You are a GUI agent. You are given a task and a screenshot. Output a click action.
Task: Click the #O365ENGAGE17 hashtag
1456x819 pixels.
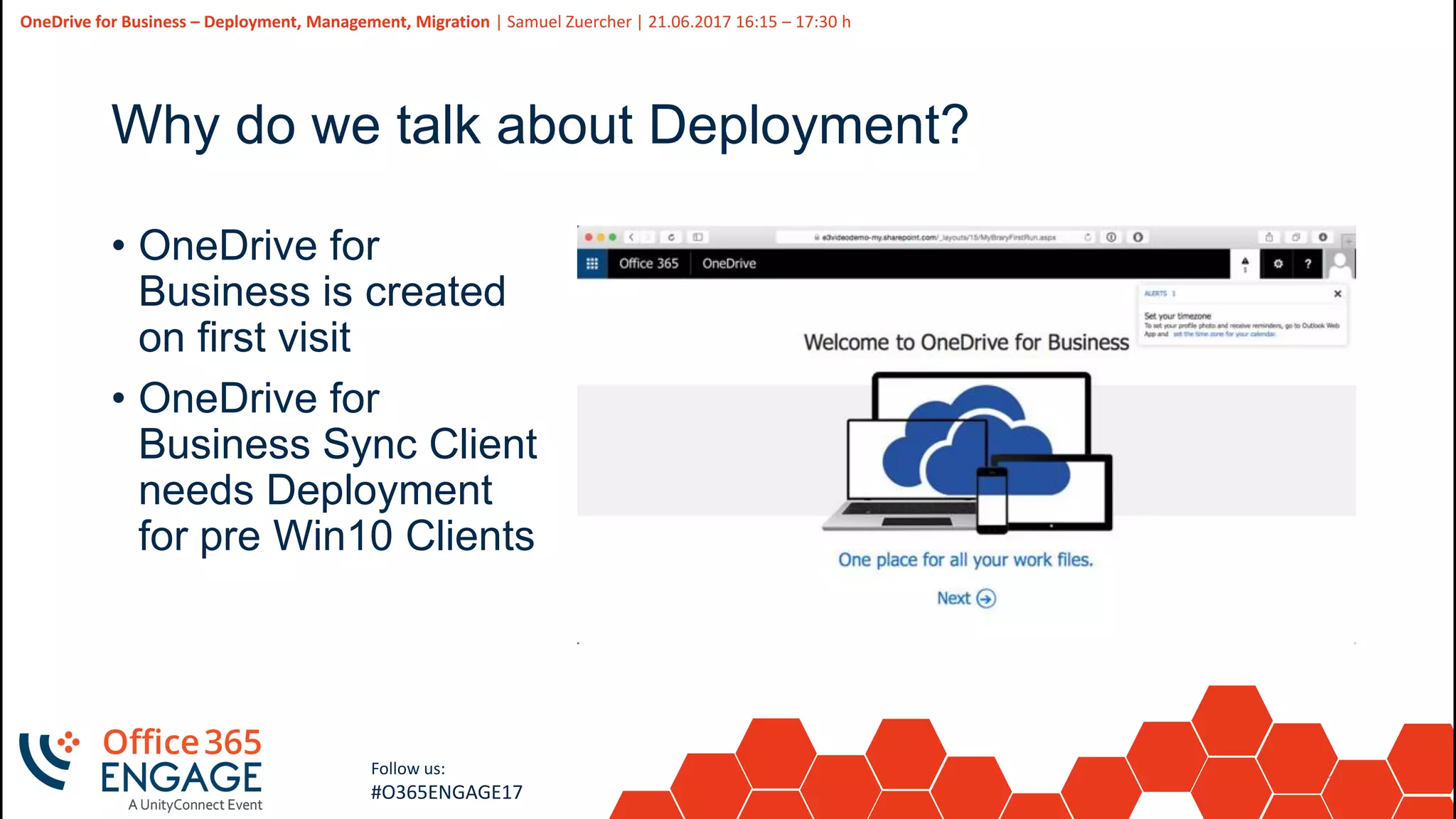click(x=446, y=793)
